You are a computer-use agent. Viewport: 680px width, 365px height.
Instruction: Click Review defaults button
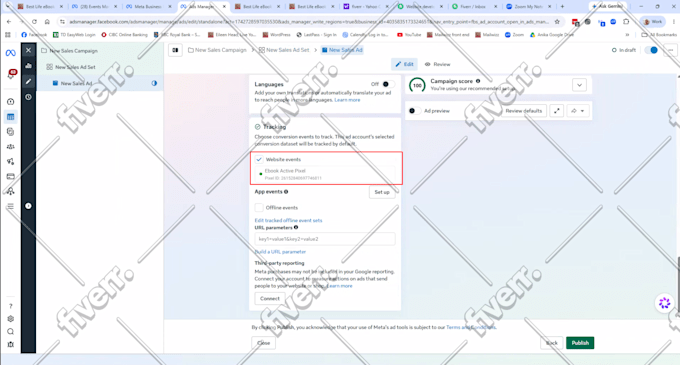(x=523, y=111)
